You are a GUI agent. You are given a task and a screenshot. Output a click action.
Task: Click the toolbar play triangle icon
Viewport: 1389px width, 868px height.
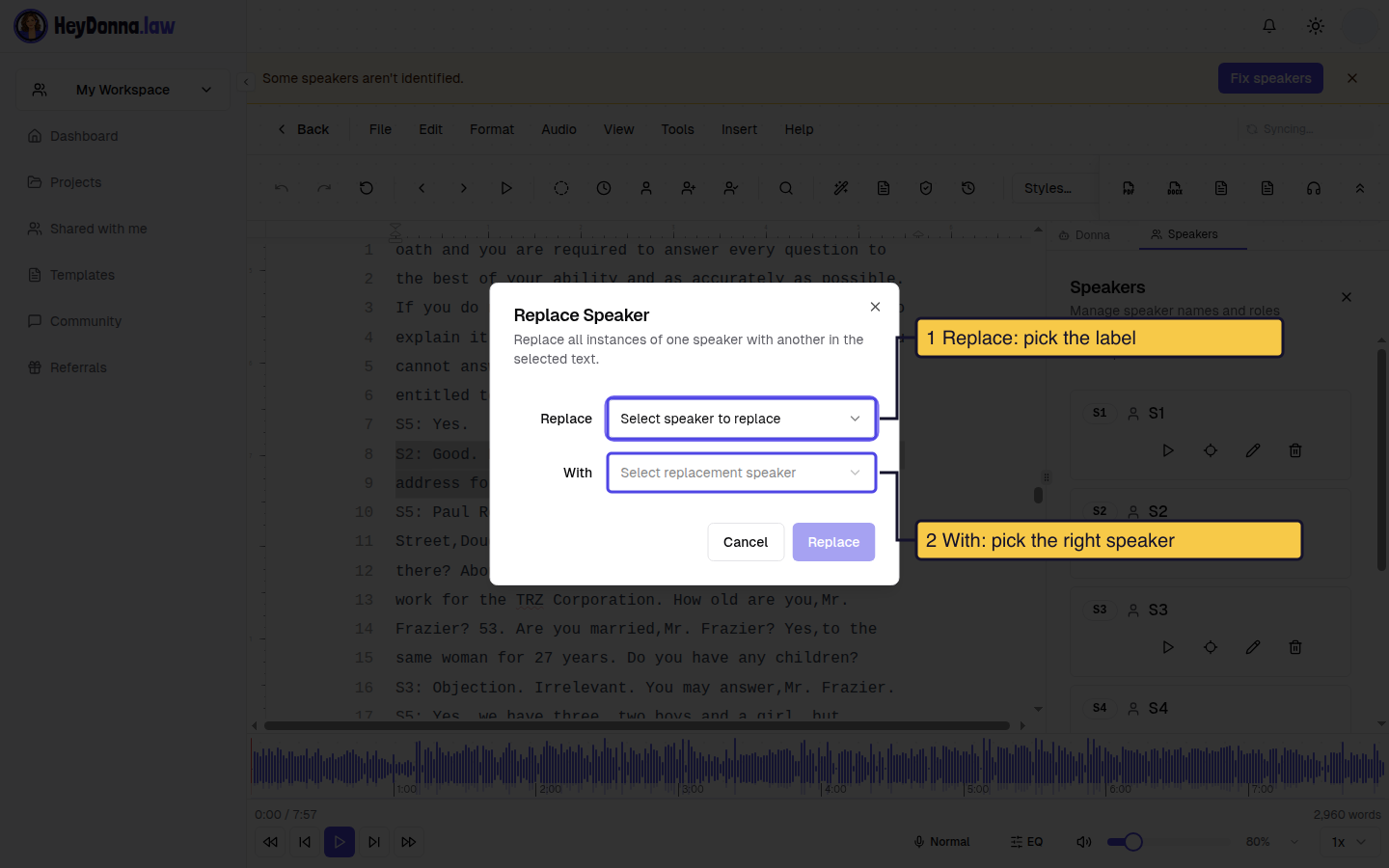[506, 188]
